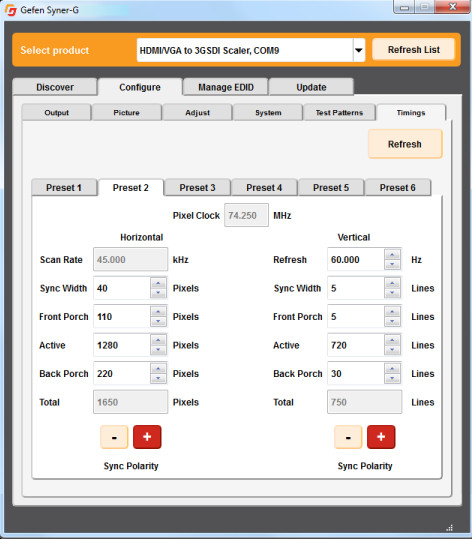Decrease horizontal Back Porch with down arrow

coord(158,378)
